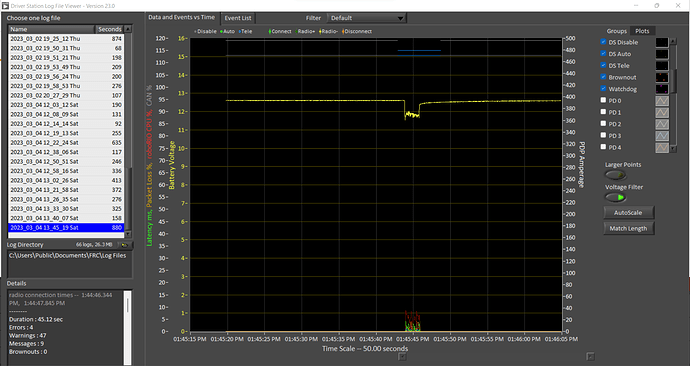The image size is (690, 366).
Task: Click the graph palette icon at bottom right
Action: point(591,356)
